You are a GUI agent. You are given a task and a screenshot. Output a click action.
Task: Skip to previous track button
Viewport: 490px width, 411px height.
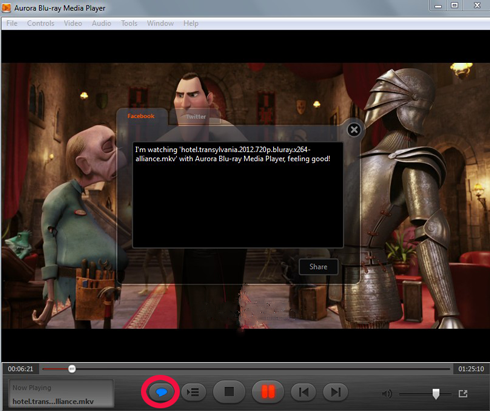[x=304, y=392]
